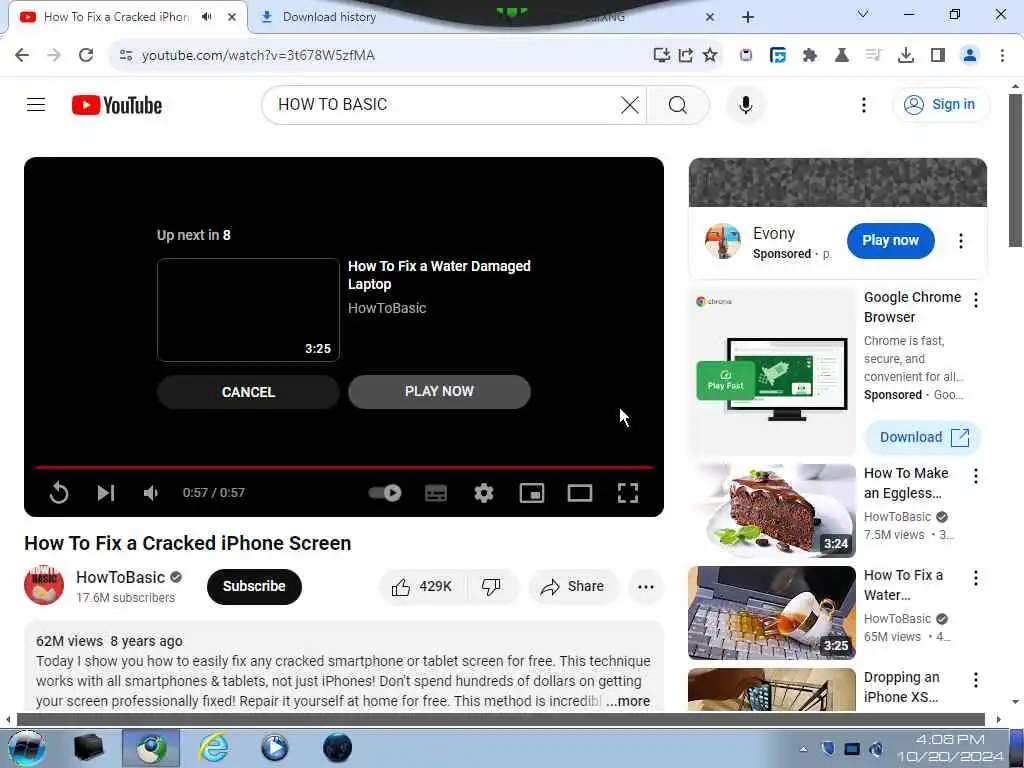Viewport: 1024px width, 768px height.
Task: Open more actions menu below video
Action: [x=645, y=586]
